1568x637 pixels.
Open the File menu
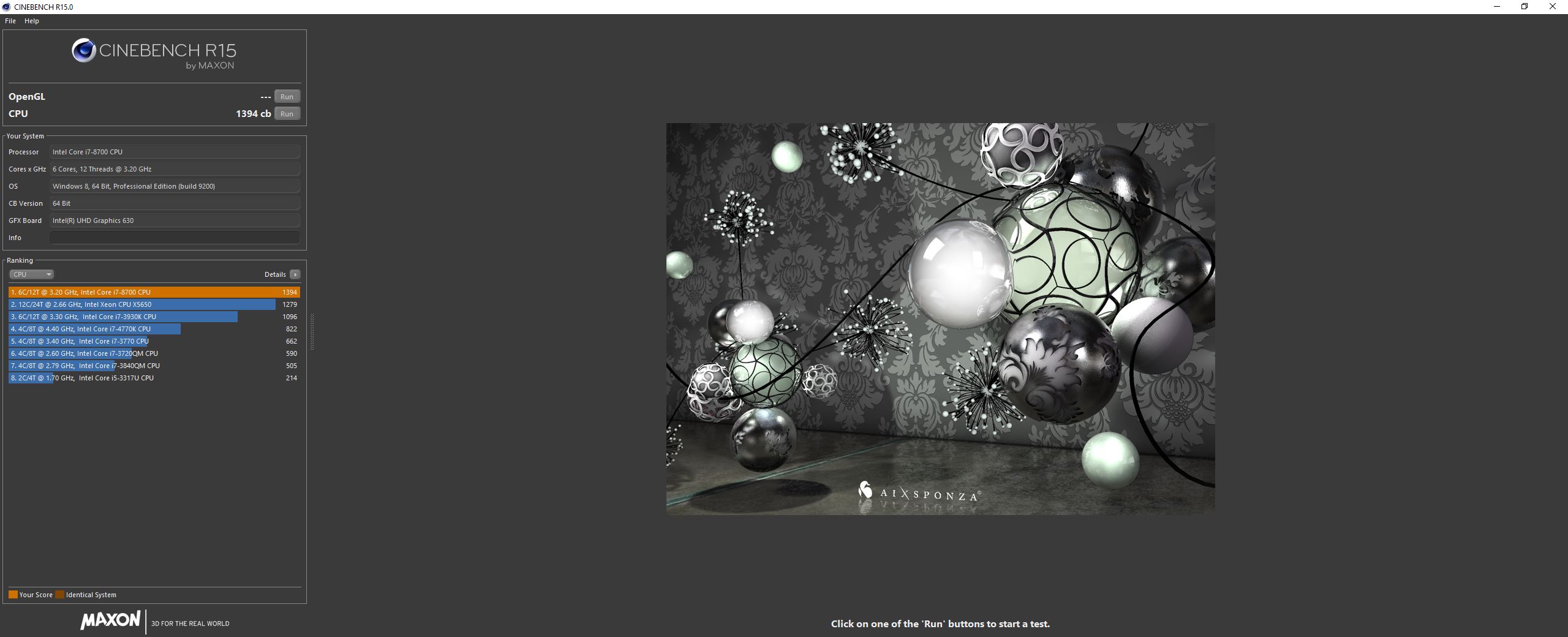10,21
